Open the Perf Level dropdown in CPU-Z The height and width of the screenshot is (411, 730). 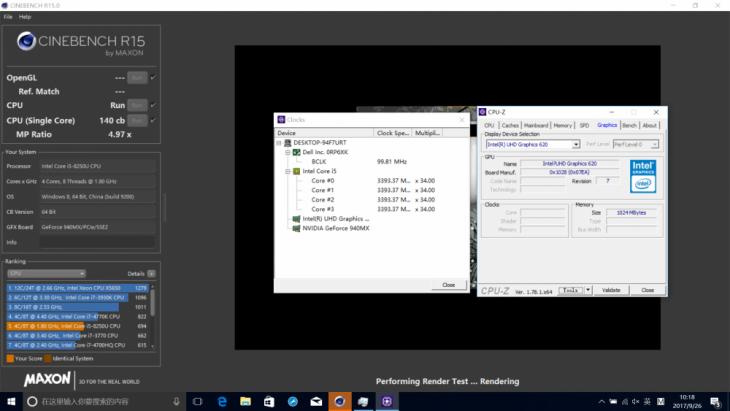(x=635, y=145)
